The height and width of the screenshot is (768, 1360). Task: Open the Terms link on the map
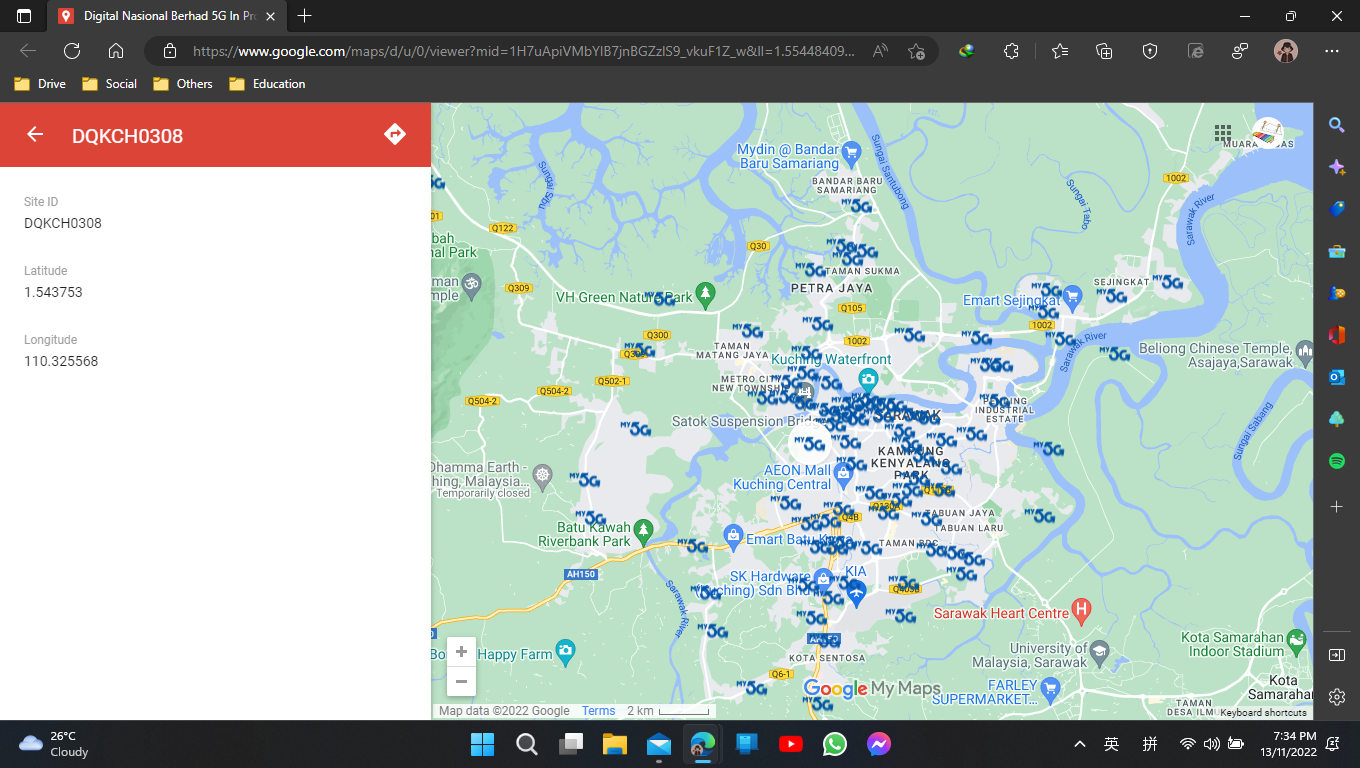point(598,711)
